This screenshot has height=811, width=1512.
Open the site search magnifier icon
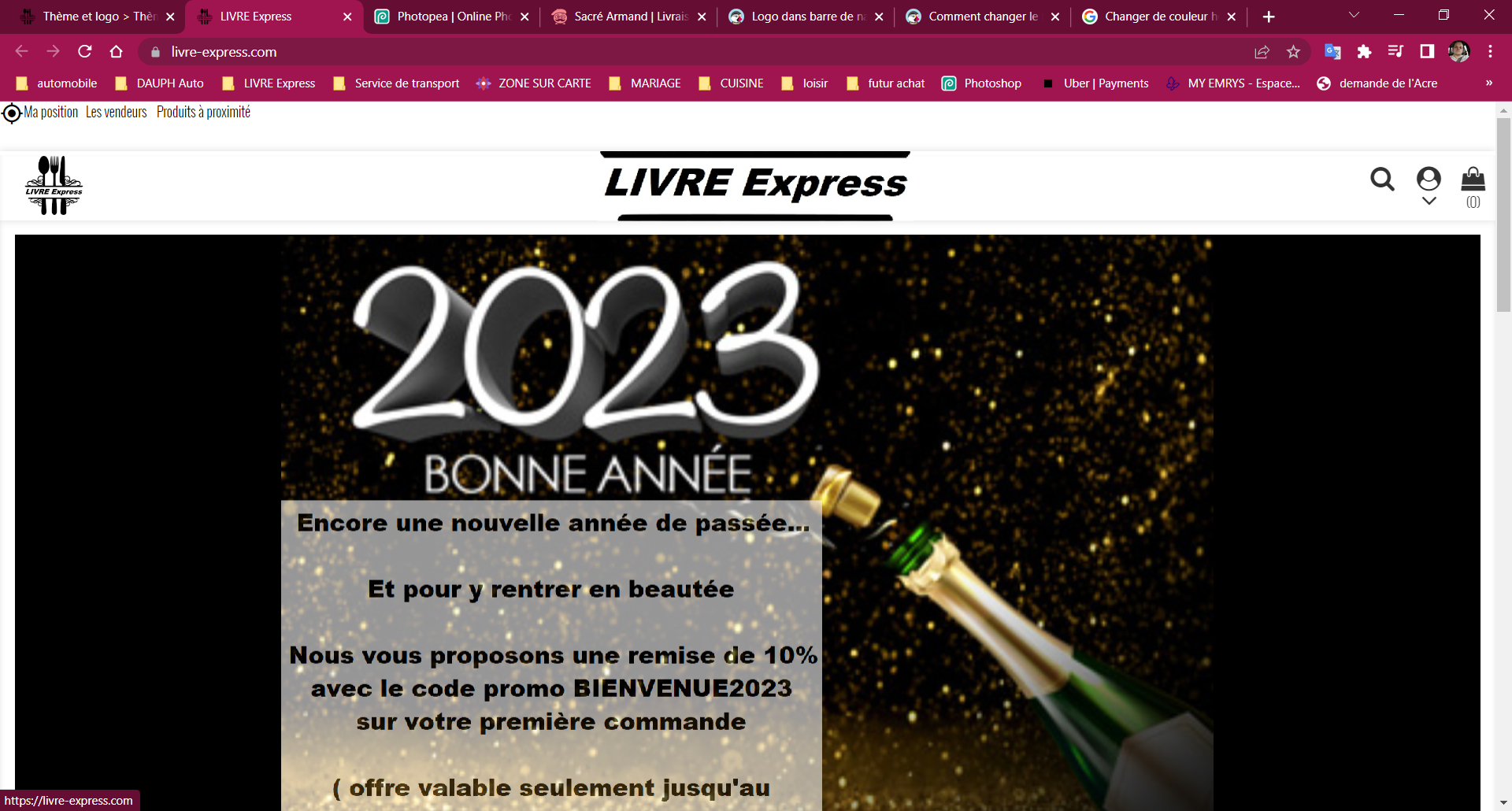coord(1382,180)
